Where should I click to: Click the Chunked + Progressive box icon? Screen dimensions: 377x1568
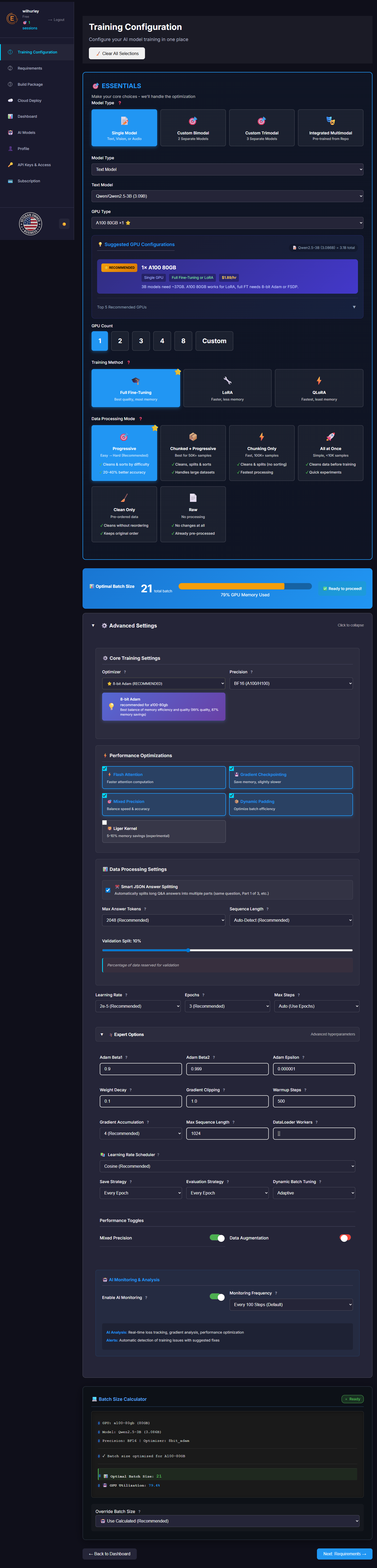[x=193, y=437]
